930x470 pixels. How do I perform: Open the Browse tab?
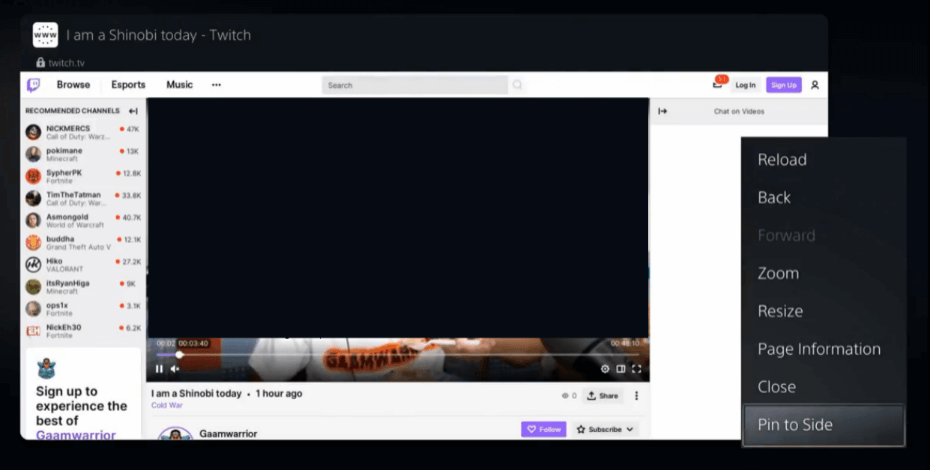(x=74, y=85)
